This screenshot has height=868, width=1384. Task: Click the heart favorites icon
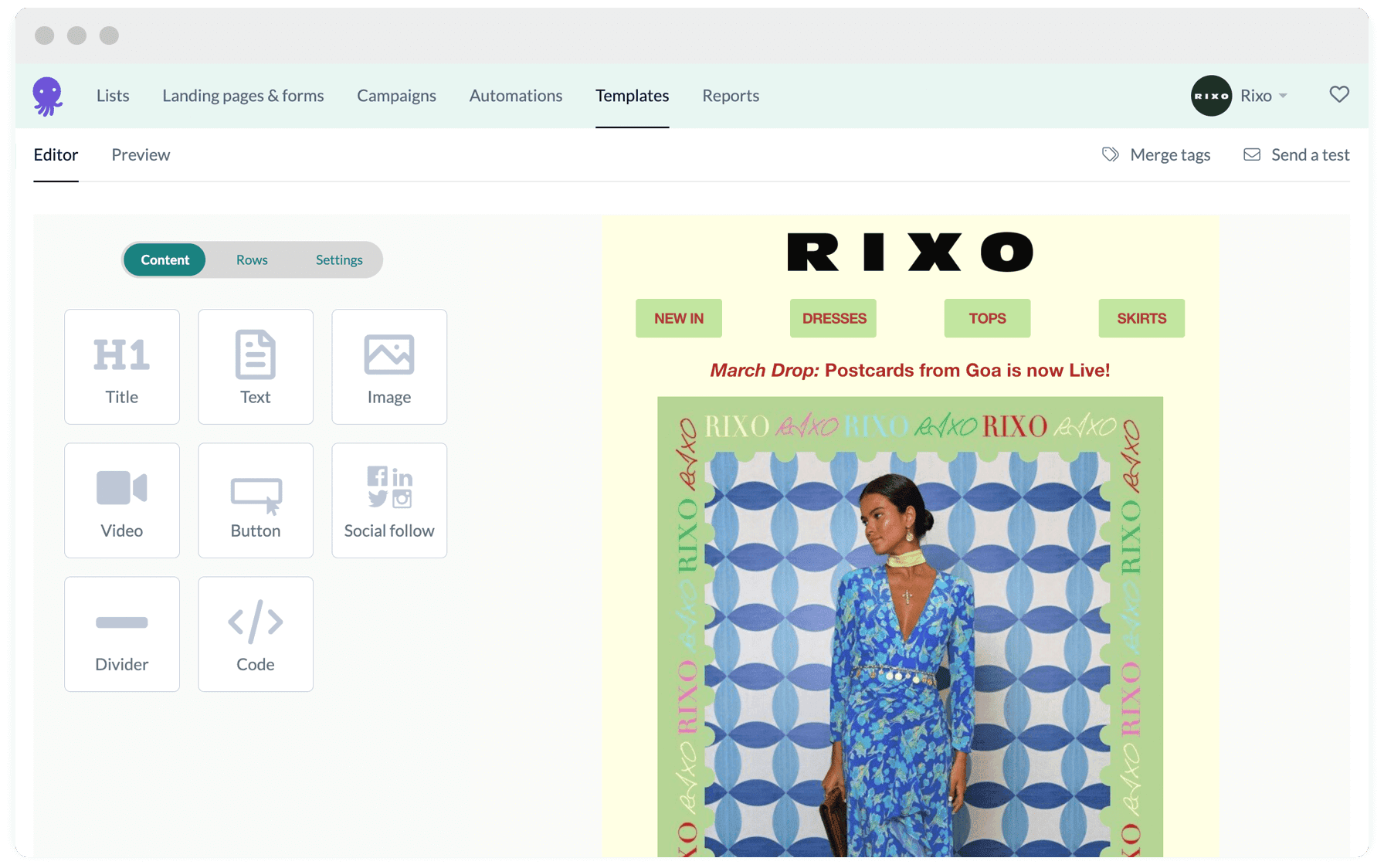click(1339, 94)
